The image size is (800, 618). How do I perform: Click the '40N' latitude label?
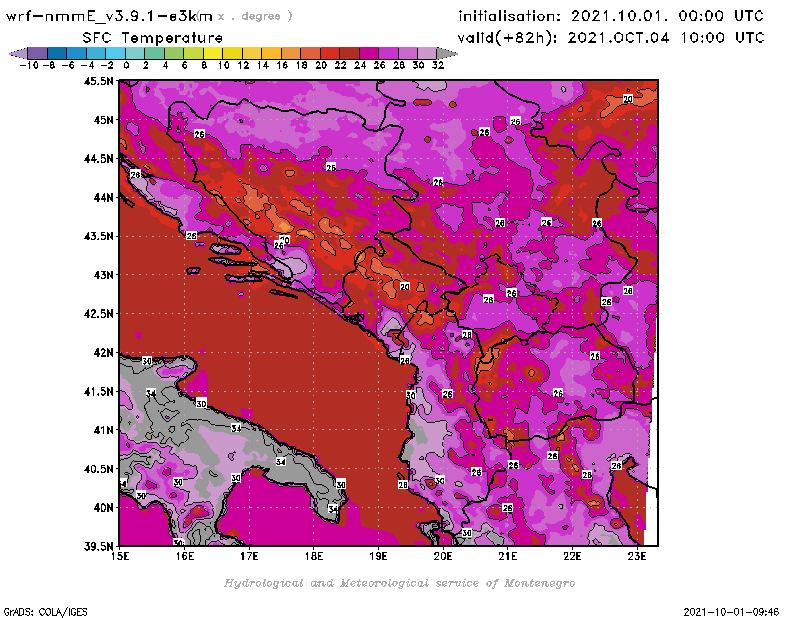[x=103, y=508]
